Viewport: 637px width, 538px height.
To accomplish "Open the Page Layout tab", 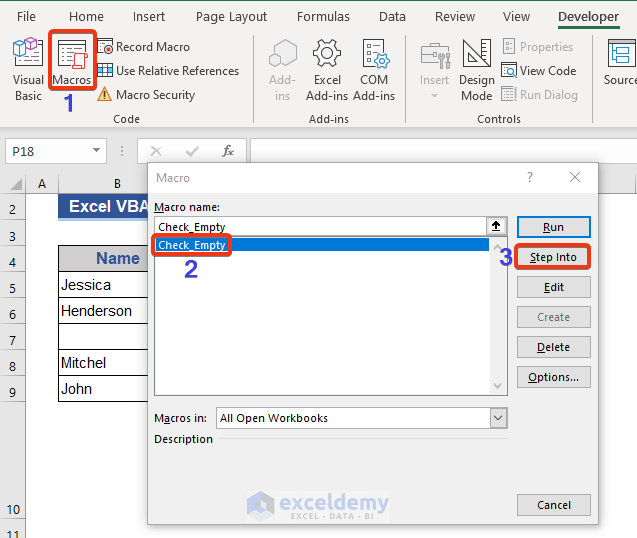I will [x=231, y=17].
